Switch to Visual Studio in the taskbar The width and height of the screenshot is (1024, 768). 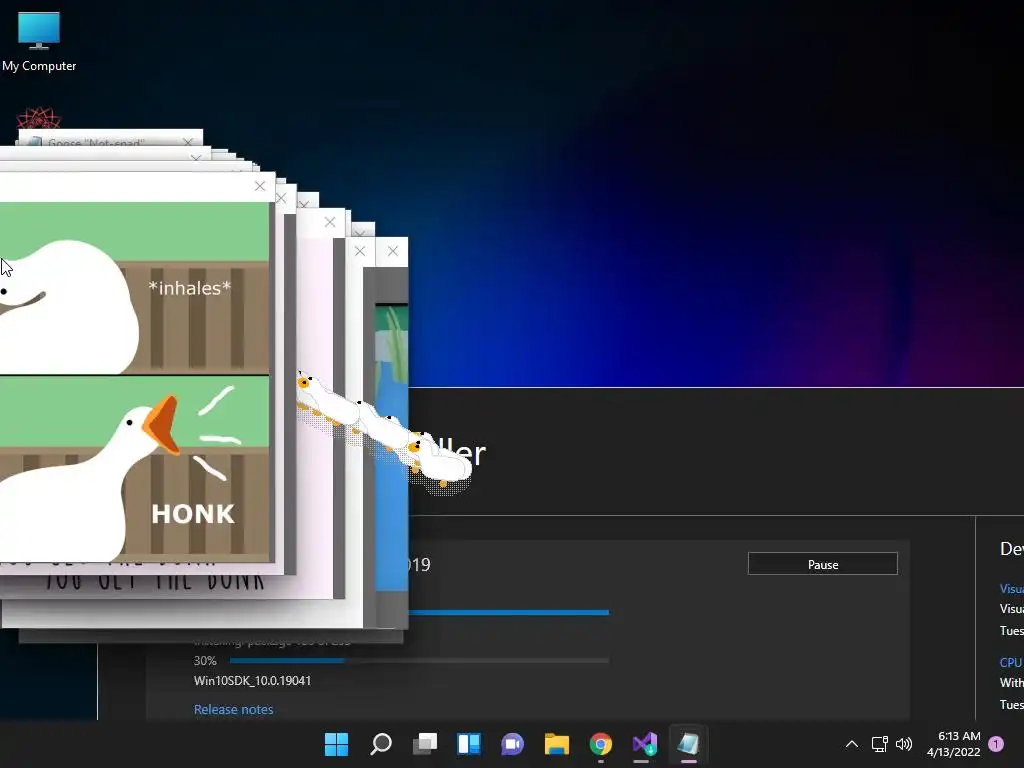(645, 744)
